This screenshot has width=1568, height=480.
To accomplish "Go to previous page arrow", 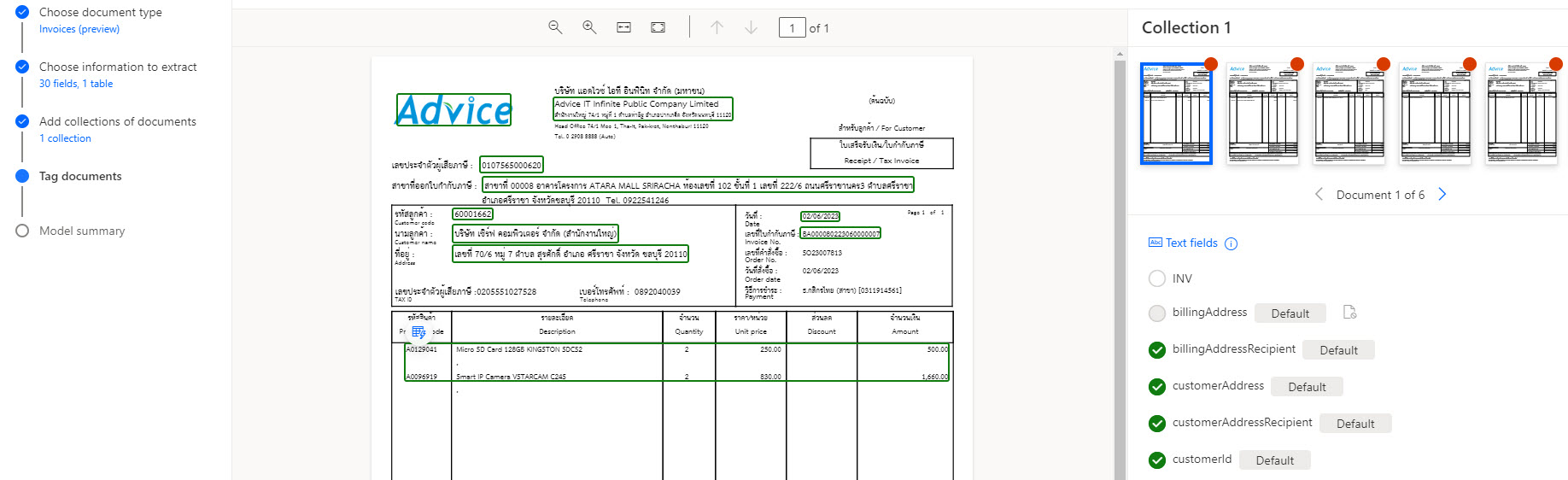I will (717, 27).
